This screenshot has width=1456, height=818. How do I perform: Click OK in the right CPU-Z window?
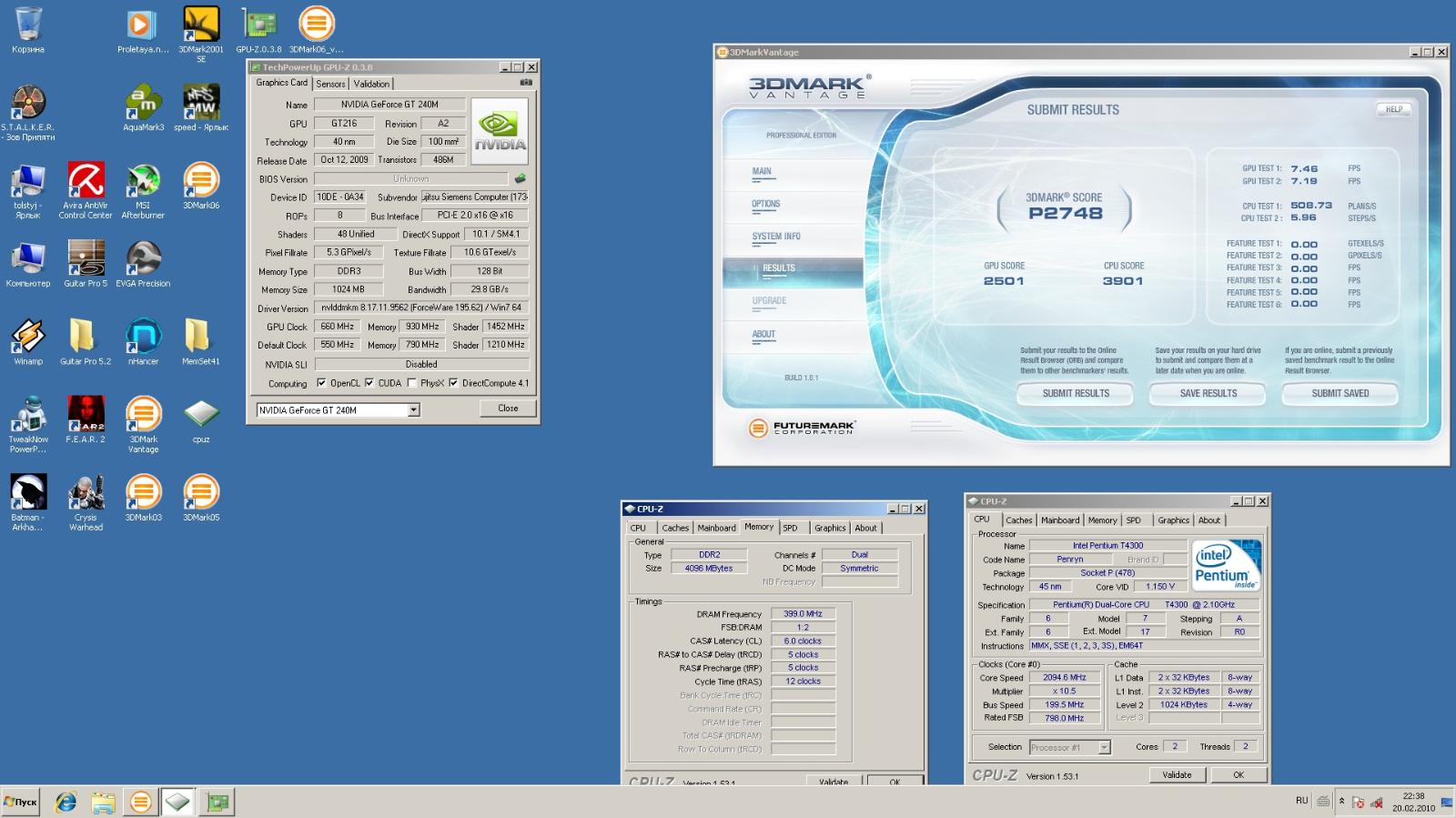(x=1238, y=775)
